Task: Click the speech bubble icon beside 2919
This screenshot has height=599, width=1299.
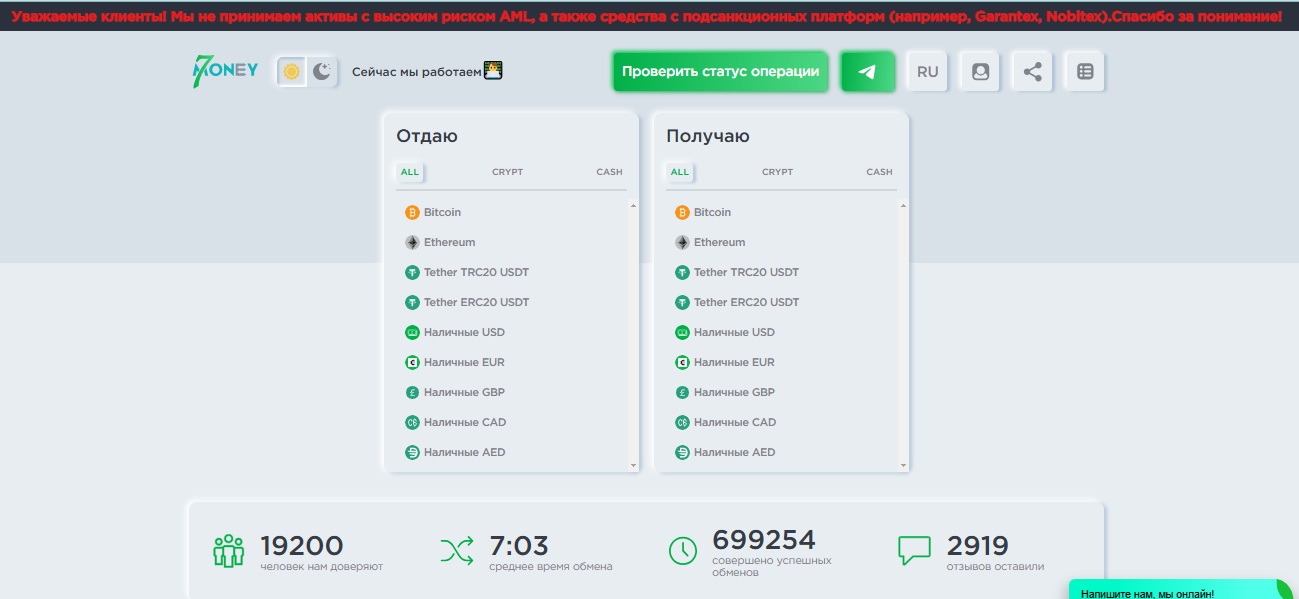Action: tap(914, 551)
